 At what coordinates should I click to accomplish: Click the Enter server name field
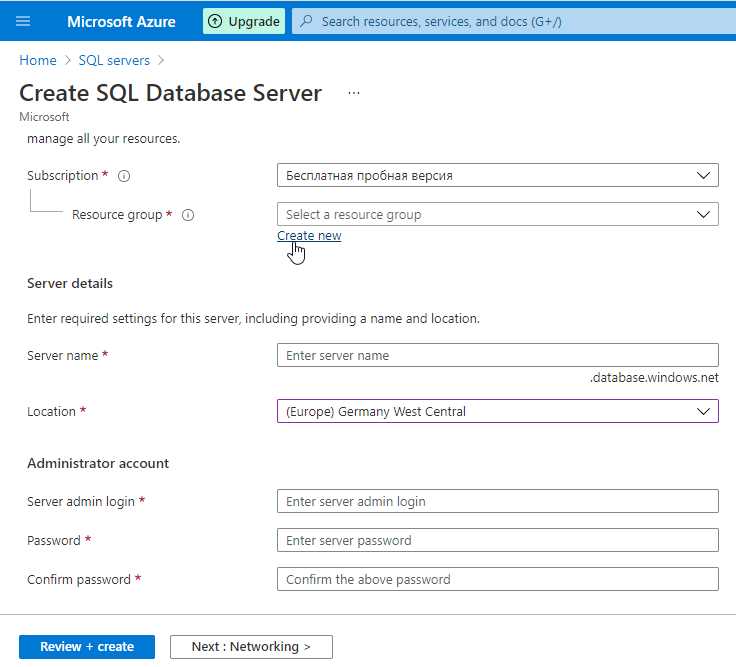click(x=498, y=355)
